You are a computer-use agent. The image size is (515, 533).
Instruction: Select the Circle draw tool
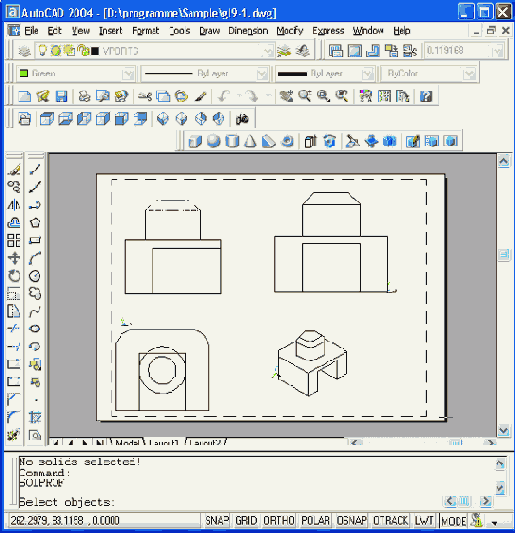click(x=35, y=276)
